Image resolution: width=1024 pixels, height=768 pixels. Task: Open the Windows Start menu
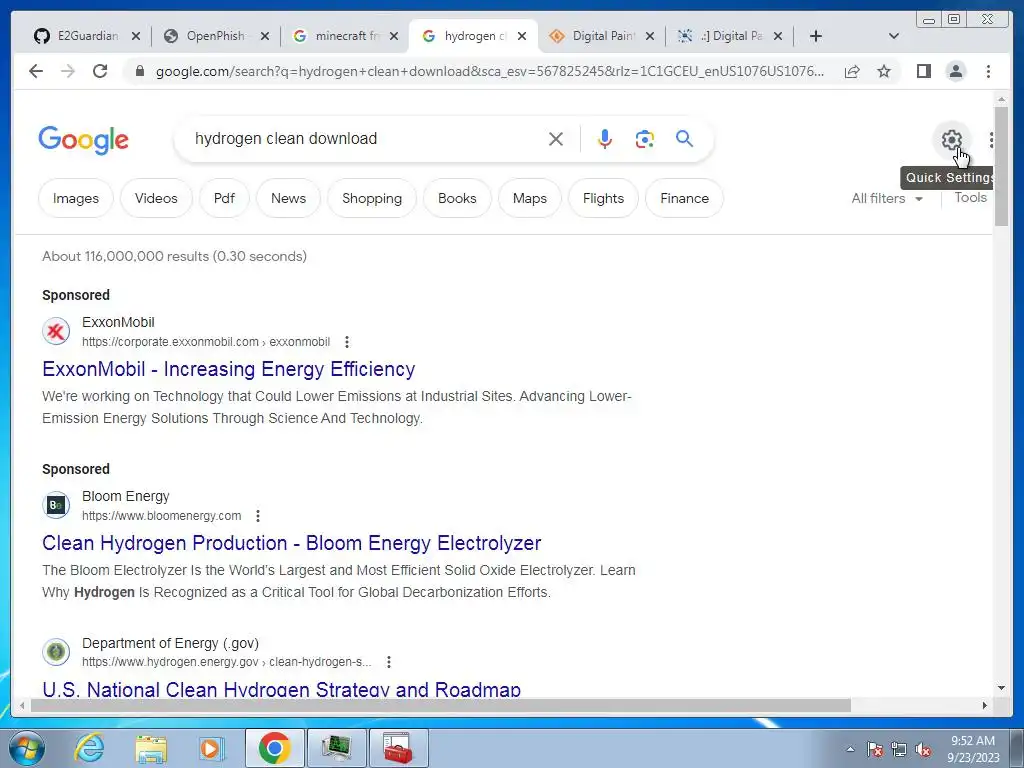(x=27, y=748)
